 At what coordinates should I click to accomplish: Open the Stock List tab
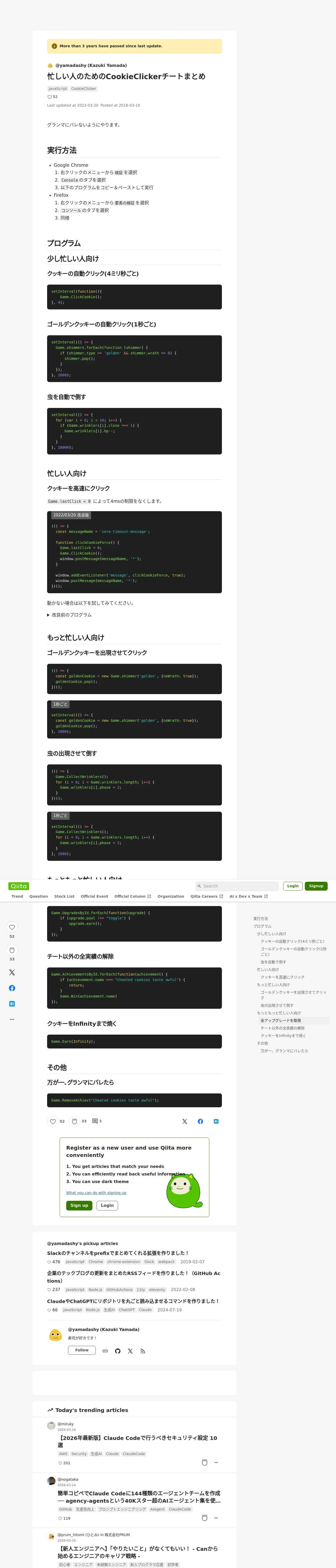[x=64, y=896]
